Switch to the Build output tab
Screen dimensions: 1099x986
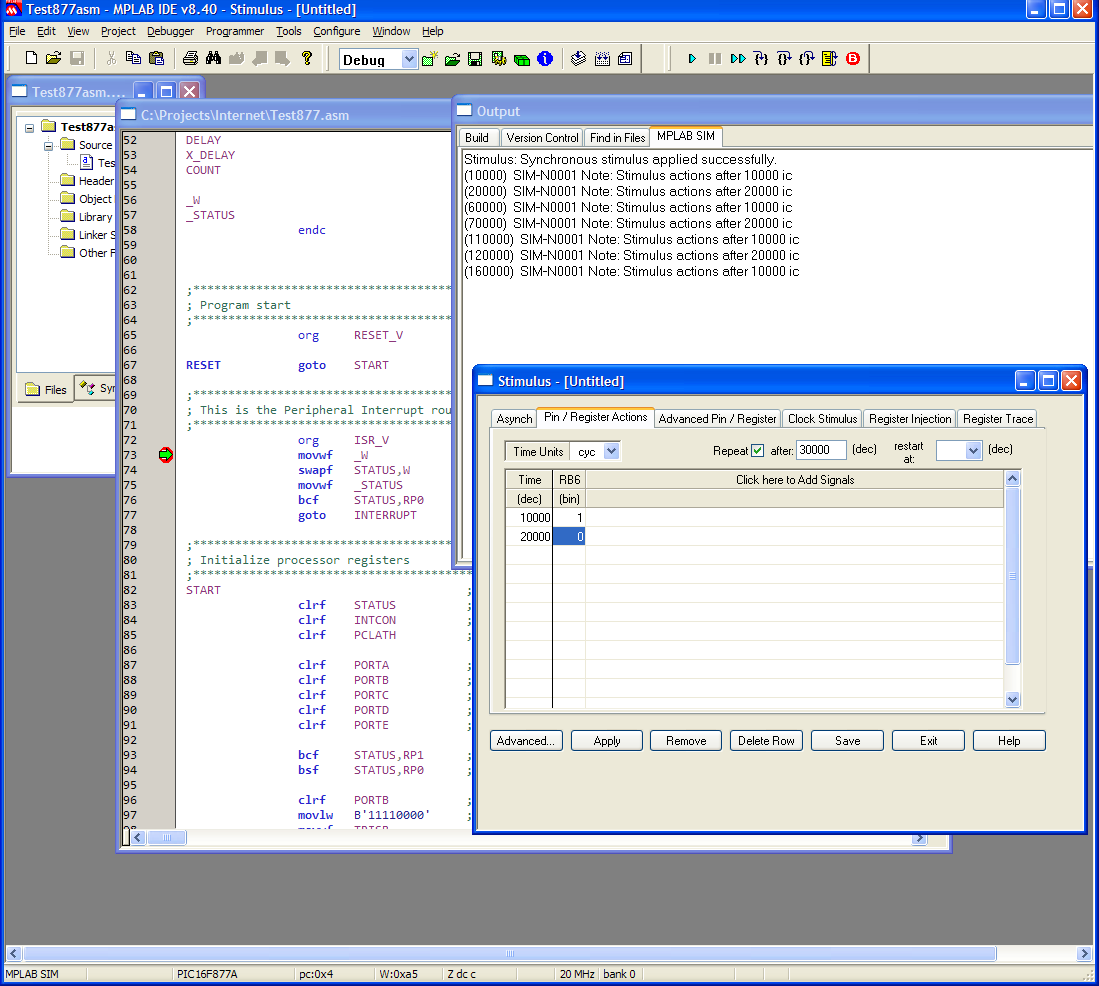coord(477,137)
